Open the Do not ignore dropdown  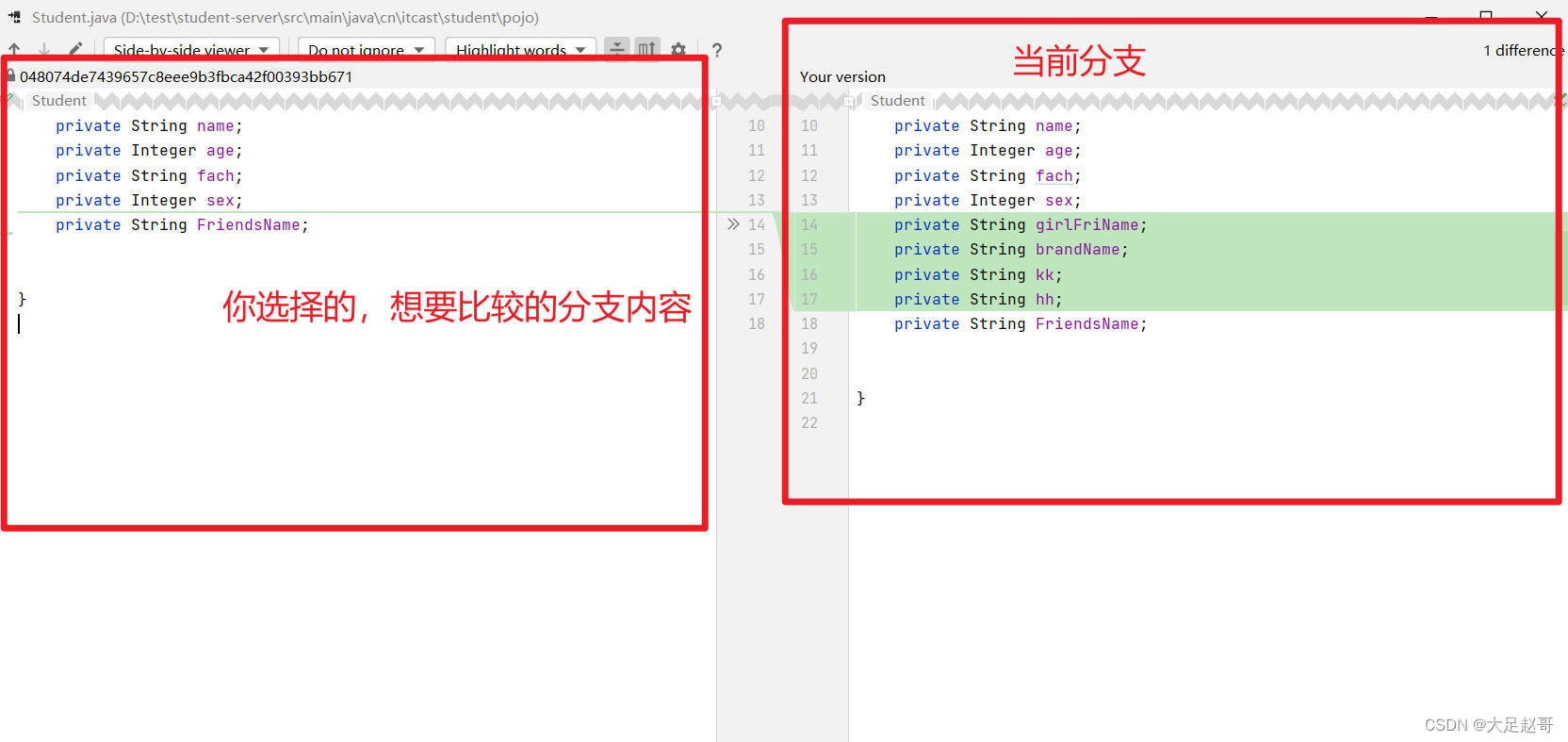367,50
